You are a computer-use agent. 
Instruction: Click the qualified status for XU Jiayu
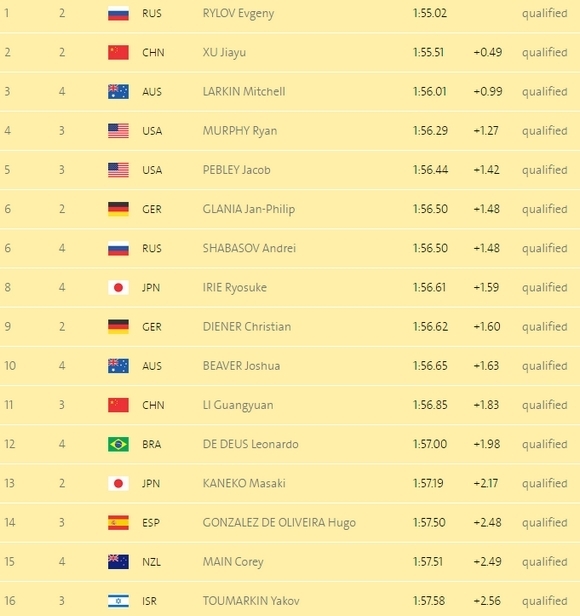click(x=544, y=53)
